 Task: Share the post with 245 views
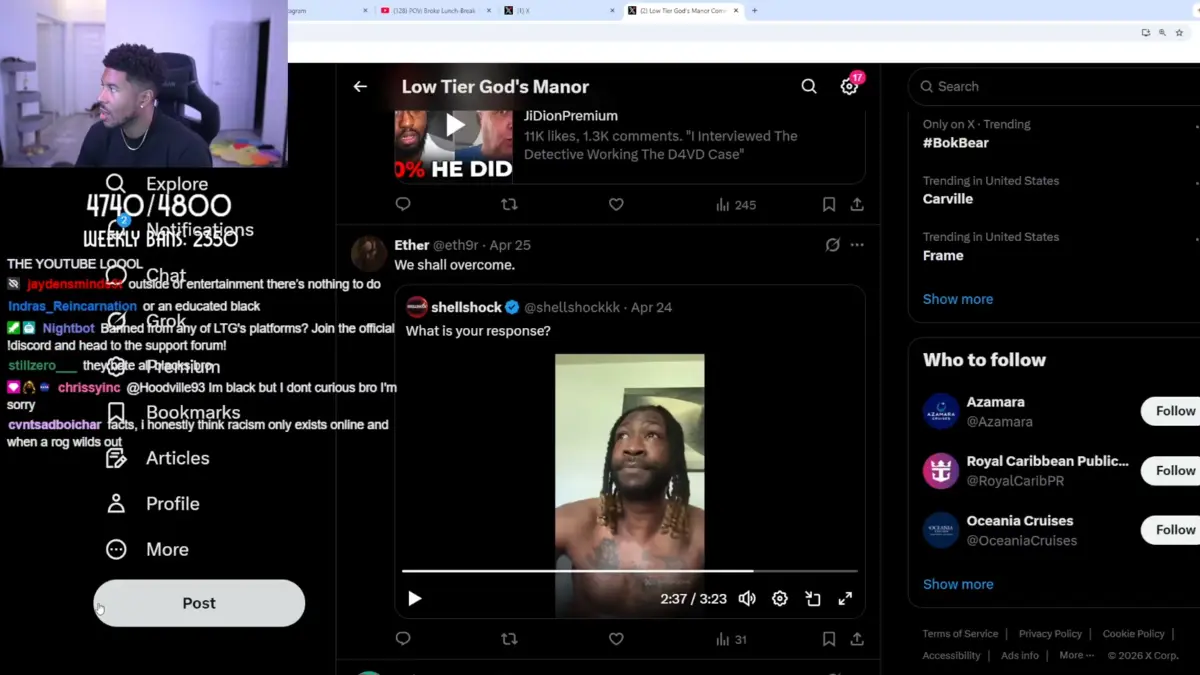coord(857,204)
